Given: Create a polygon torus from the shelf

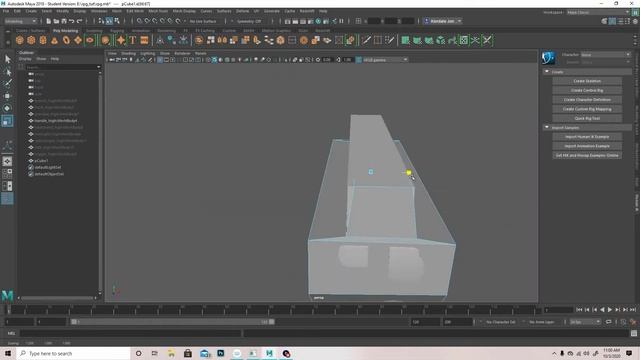Looking at the screenshot, I should pos(66,40).
